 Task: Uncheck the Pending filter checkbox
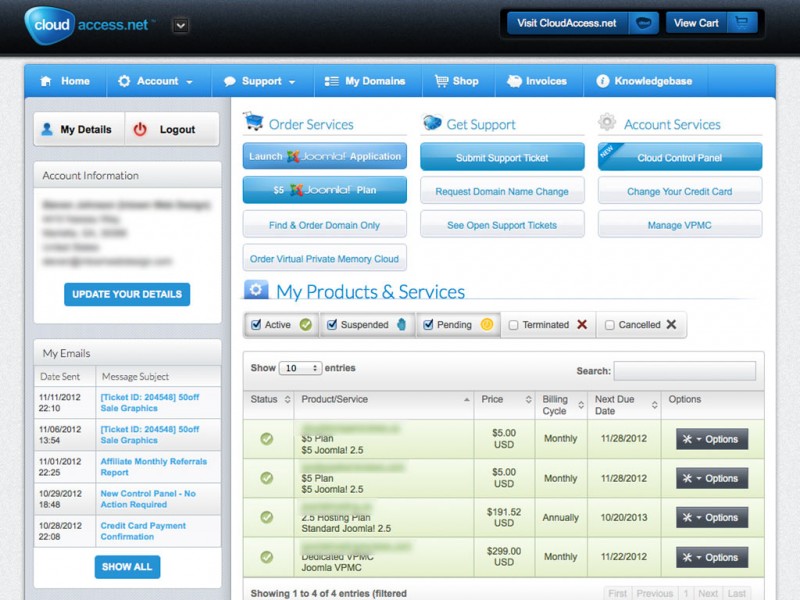pyautogui.click(x=428, y=324)
